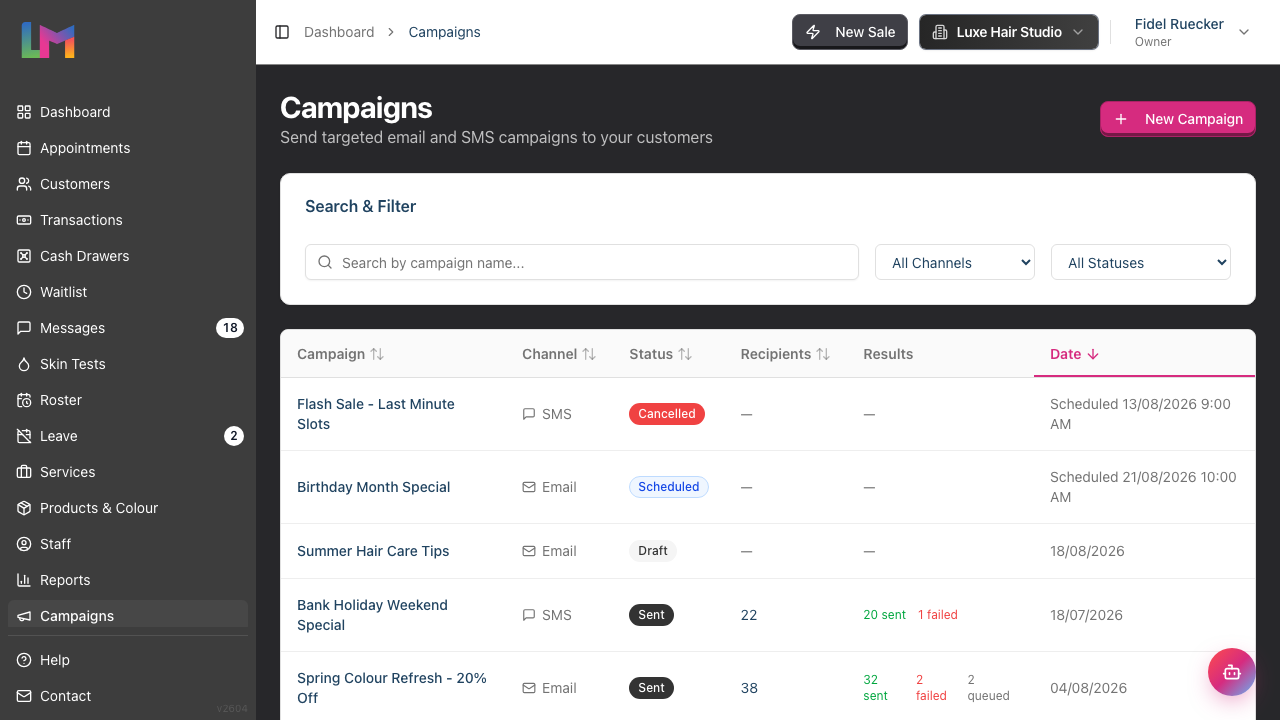Screen dimensions: 1280x720
Task: Click the Appointments calendar icon
Action: tap(24, 148)
